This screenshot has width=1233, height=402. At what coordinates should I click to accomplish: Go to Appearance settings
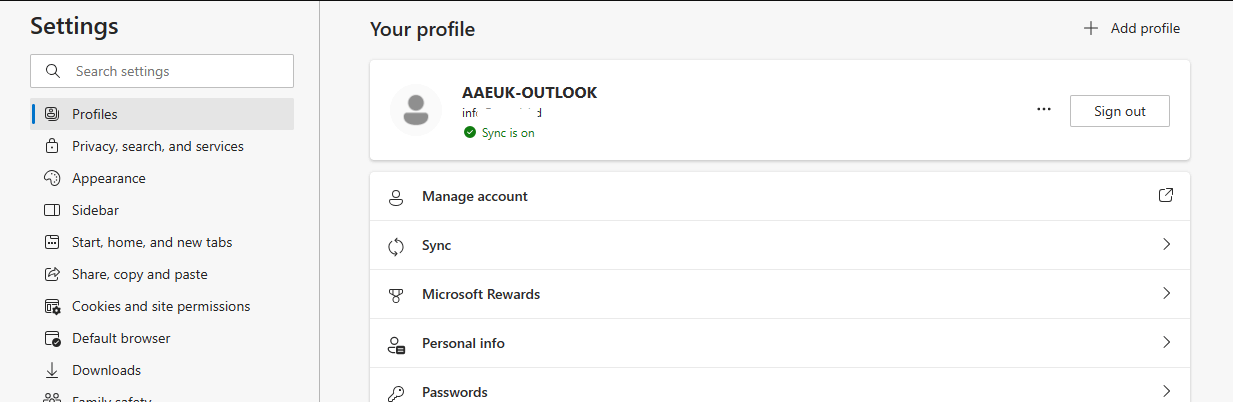point(162,178)
